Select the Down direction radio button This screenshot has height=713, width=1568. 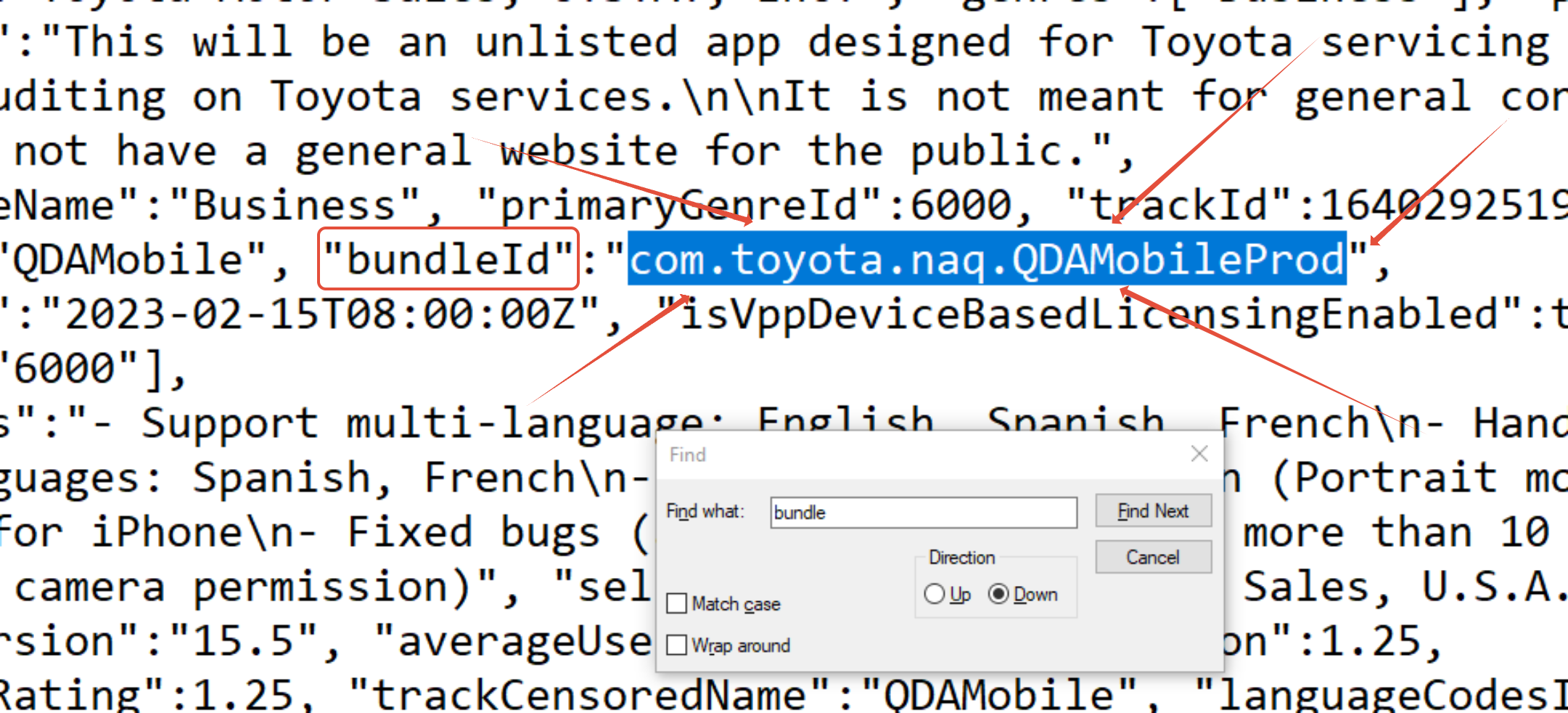998,594
